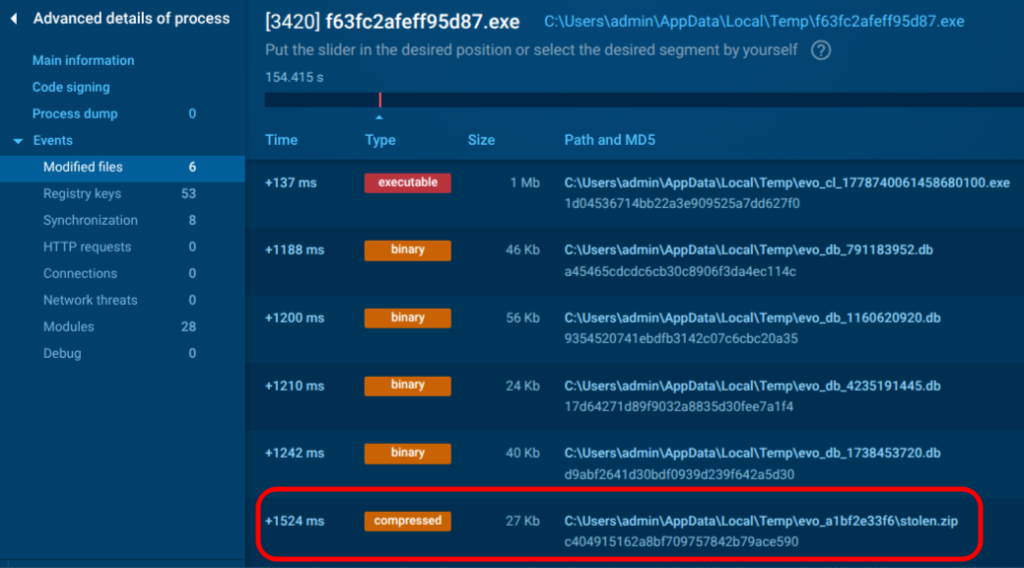Go back using the left arrow icon
Viewport: 1024px width, 568px height.
tap(14, 19)
